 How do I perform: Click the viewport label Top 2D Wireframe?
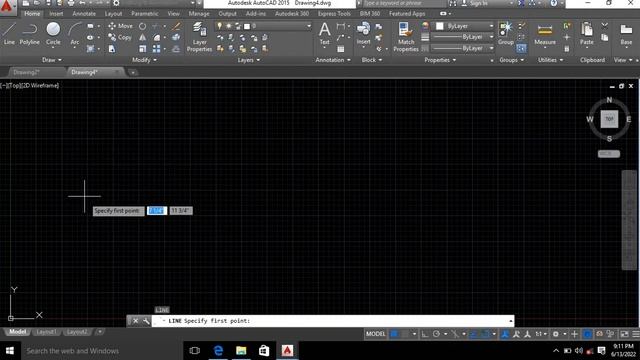coord(29,85)
